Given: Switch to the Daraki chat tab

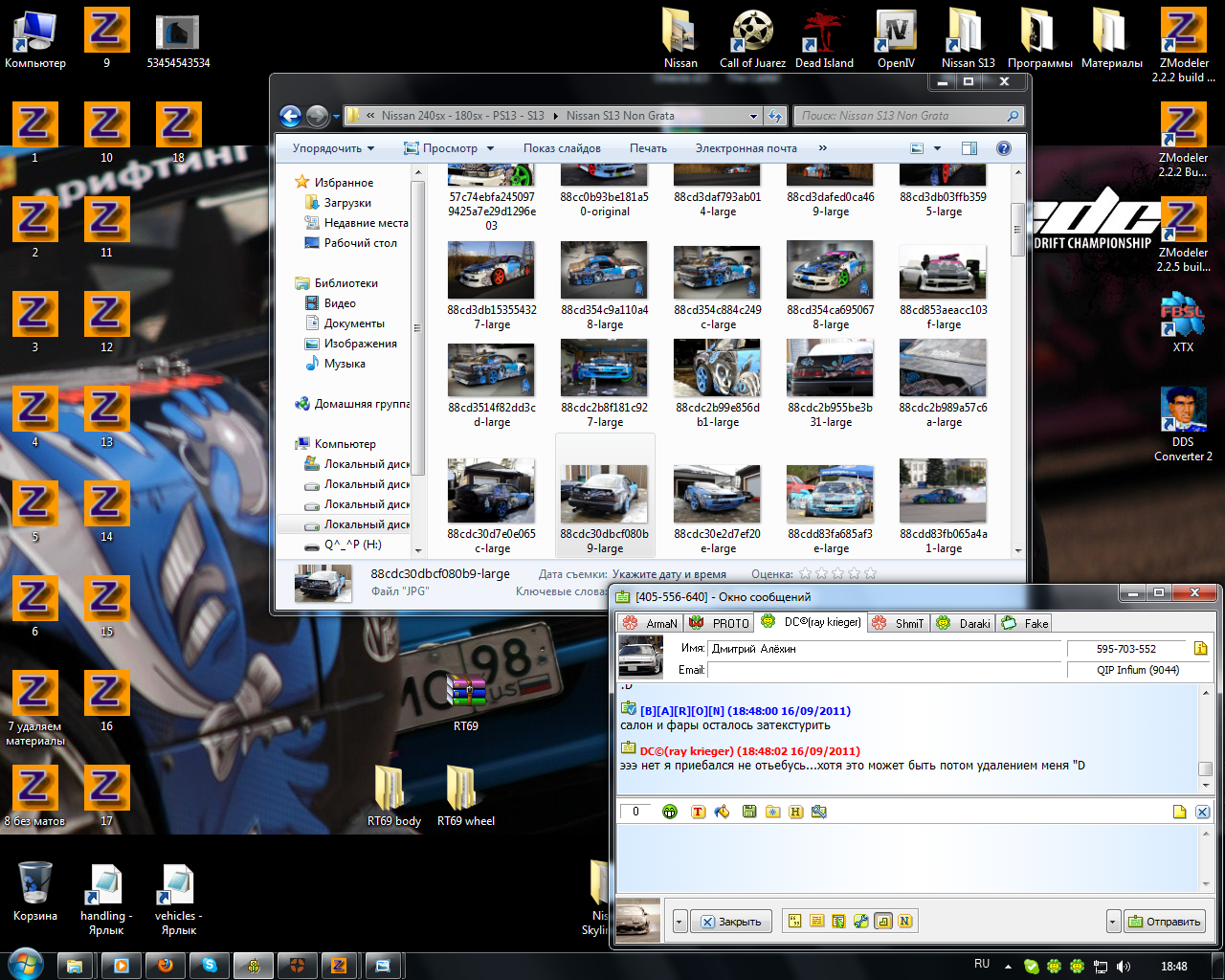Looking at the screenshot, I should point(965,623).
